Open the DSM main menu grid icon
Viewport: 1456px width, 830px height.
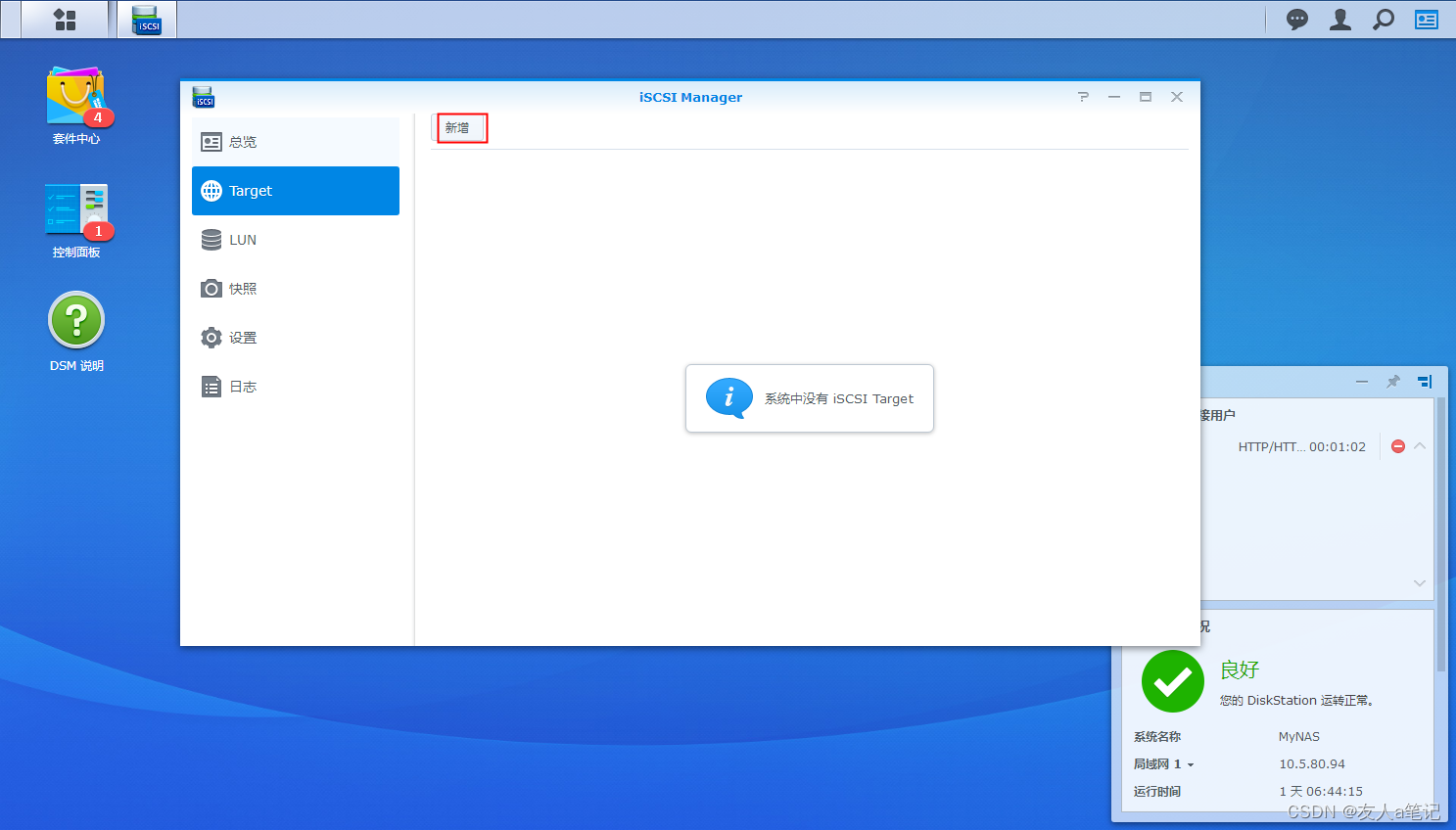tap(65, 20)
